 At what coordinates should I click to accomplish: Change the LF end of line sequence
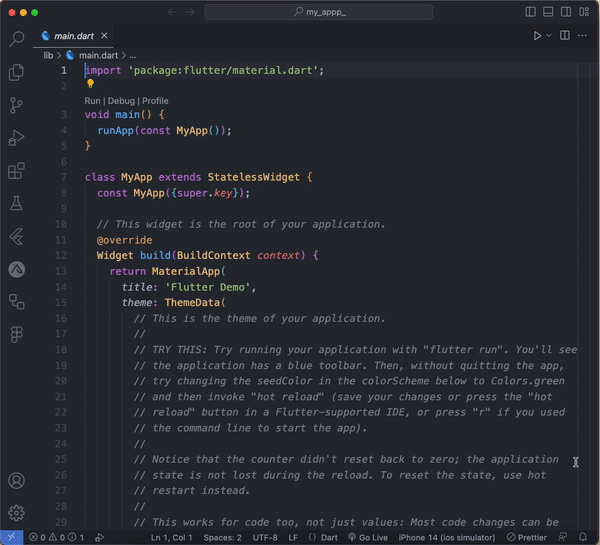click(x=293, y=537)
